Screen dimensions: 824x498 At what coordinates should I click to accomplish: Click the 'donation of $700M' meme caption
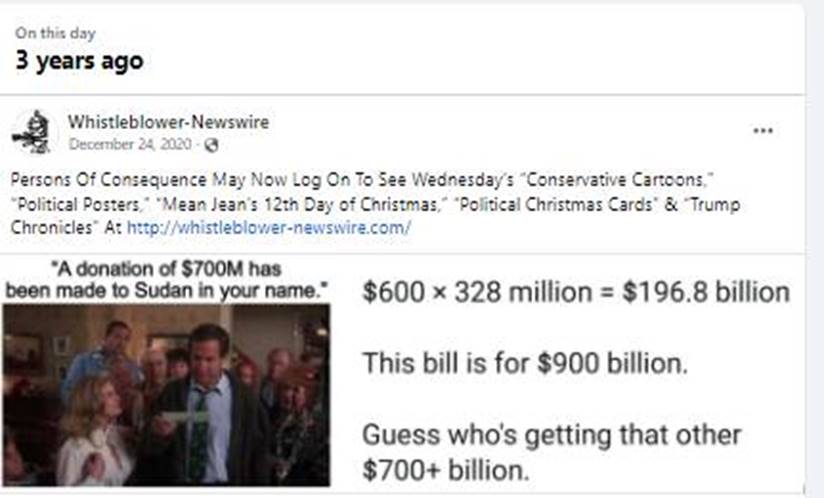[166, 279]
